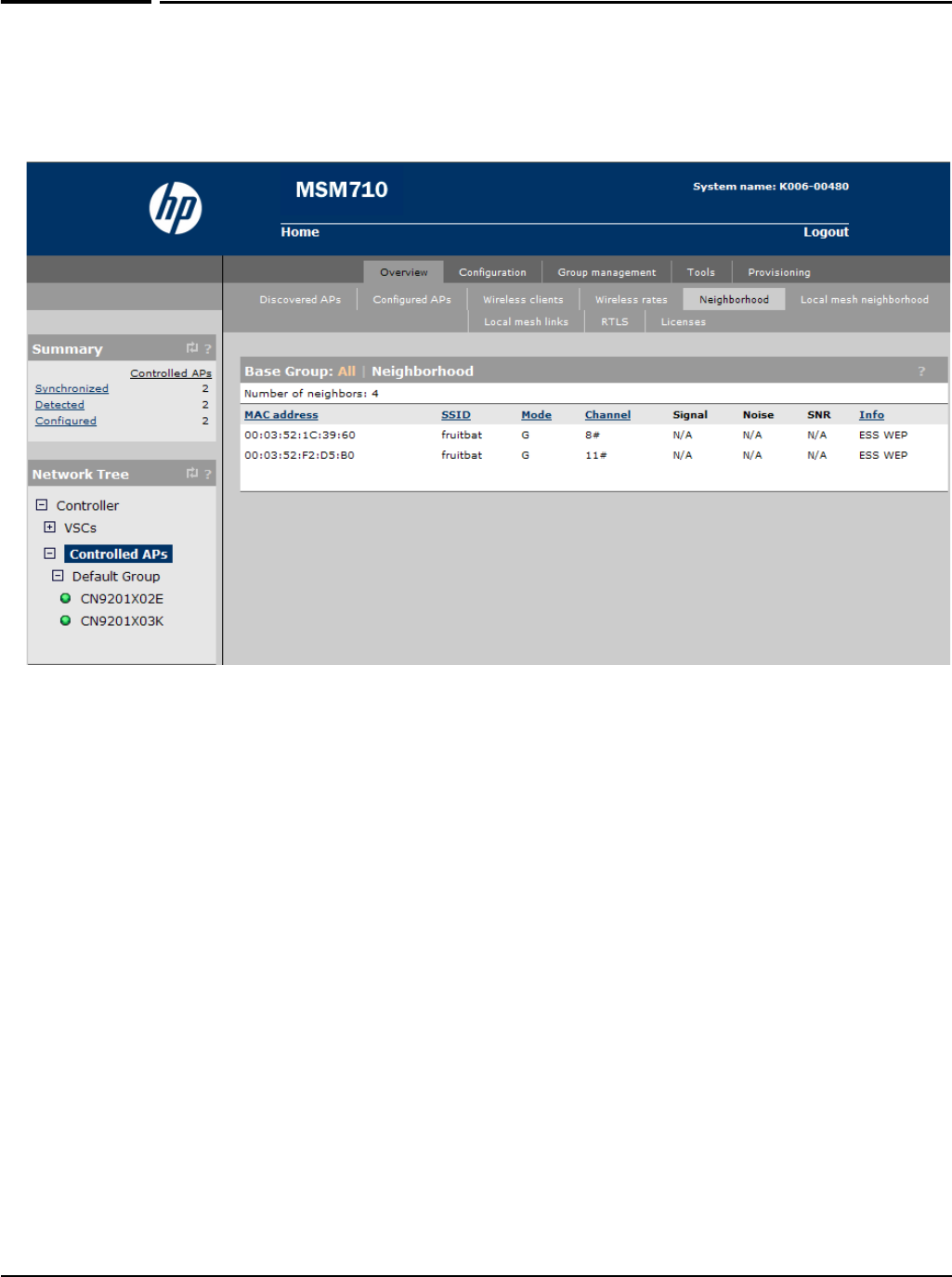This screenshot has width=952, height=1277.
Task: Open the Detected APs link
Action: pos(59,405)
